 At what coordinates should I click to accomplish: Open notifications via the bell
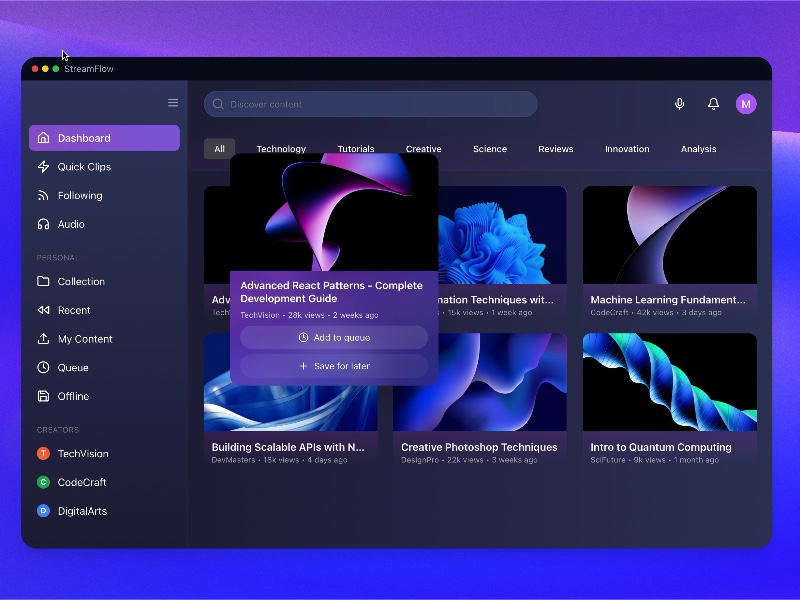click(713, 104)
